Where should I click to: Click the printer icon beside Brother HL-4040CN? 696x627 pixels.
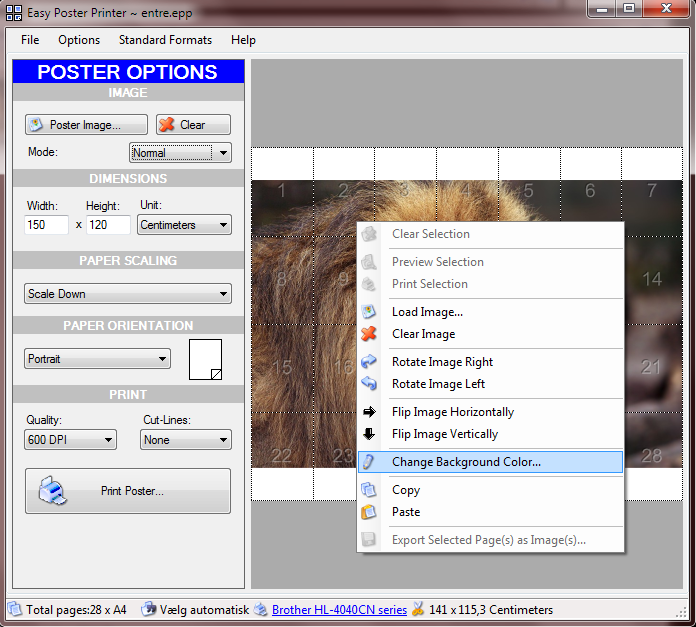pyautogui.click(x=261, y=610)
